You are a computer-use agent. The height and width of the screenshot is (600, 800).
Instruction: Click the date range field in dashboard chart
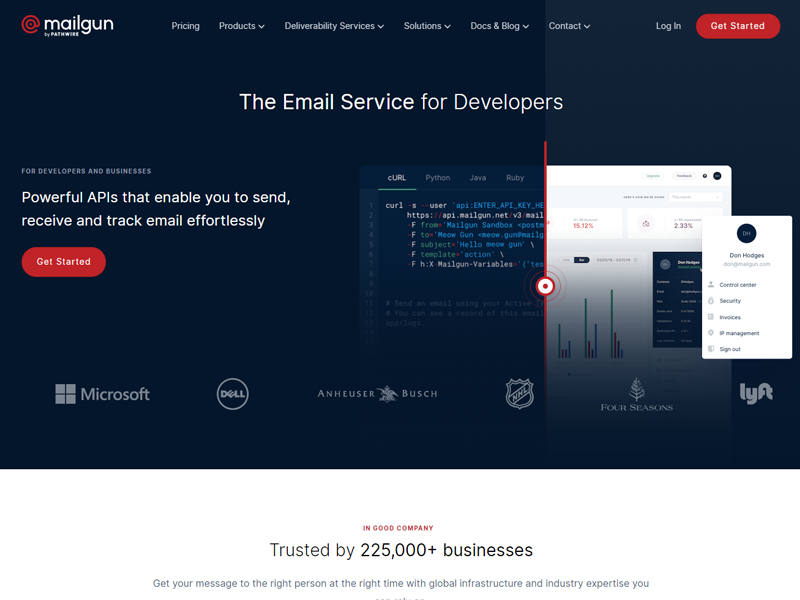point(617,260)
